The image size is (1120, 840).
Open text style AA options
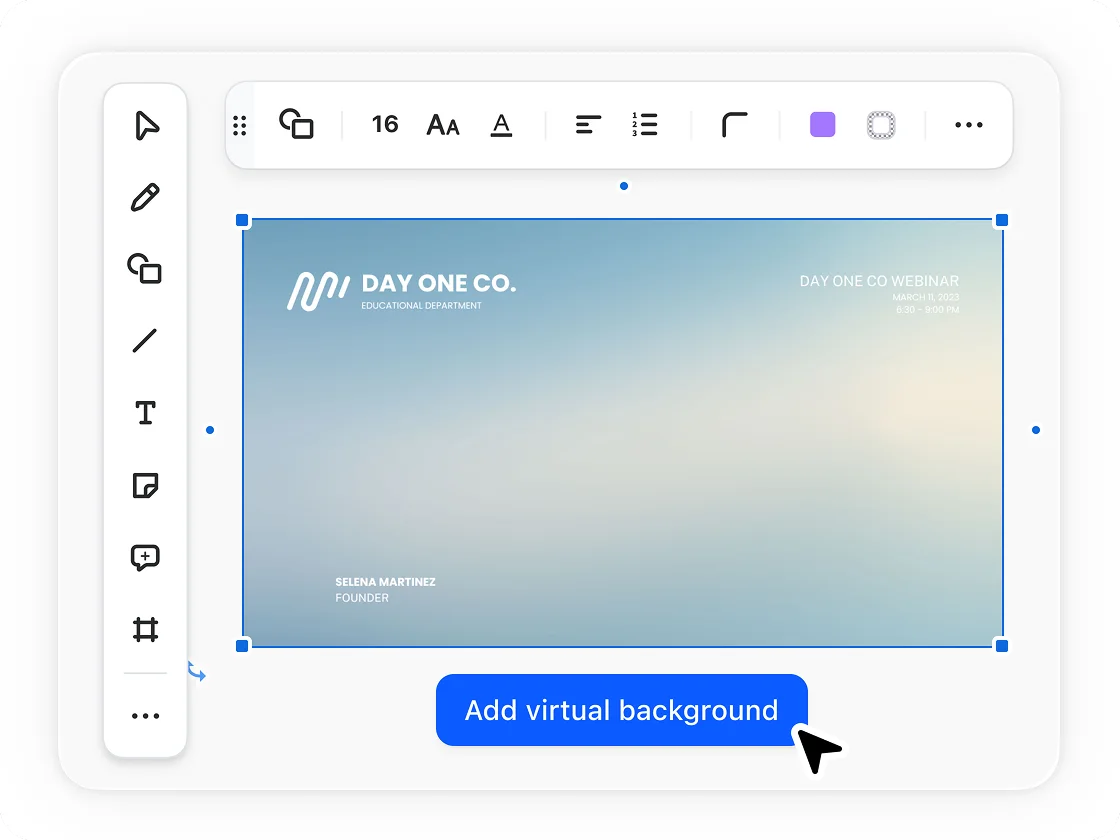[x=443, y=125]
